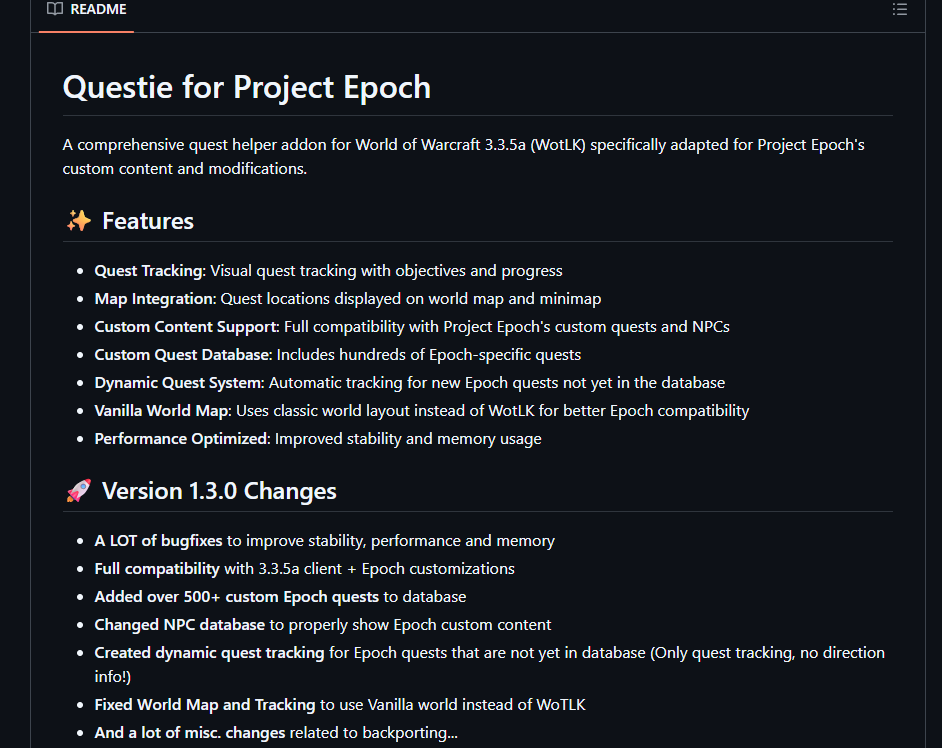The width and height of the screenshot is (942, 748).
Task: Click the Version 1.3.0 Changes heading
Action: (x=219, y=491)
